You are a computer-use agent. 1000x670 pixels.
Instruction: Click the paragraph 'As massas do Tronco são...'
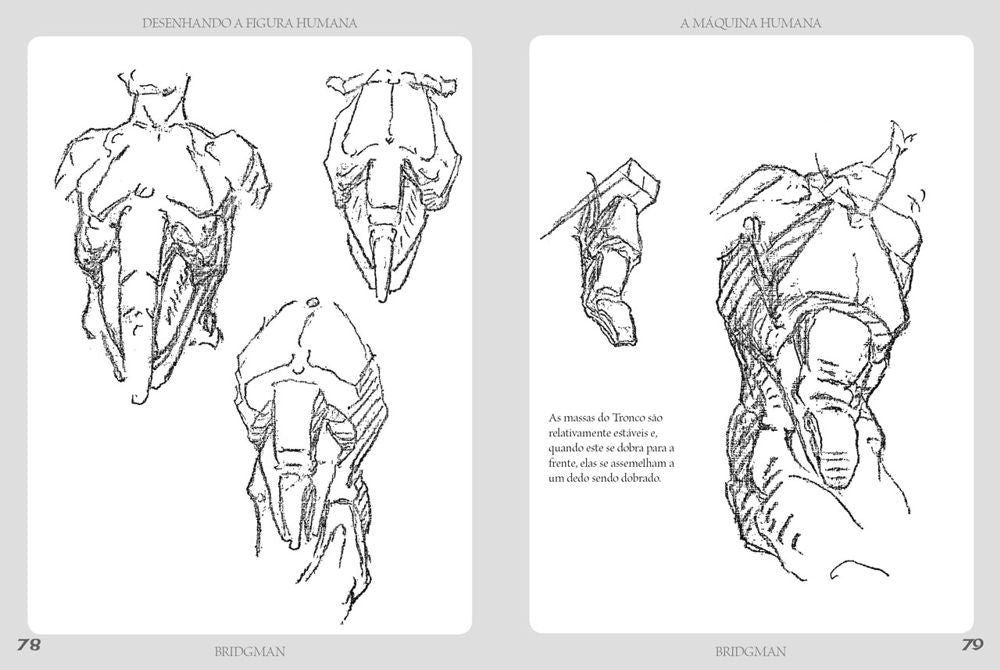(x=612, y=448)
